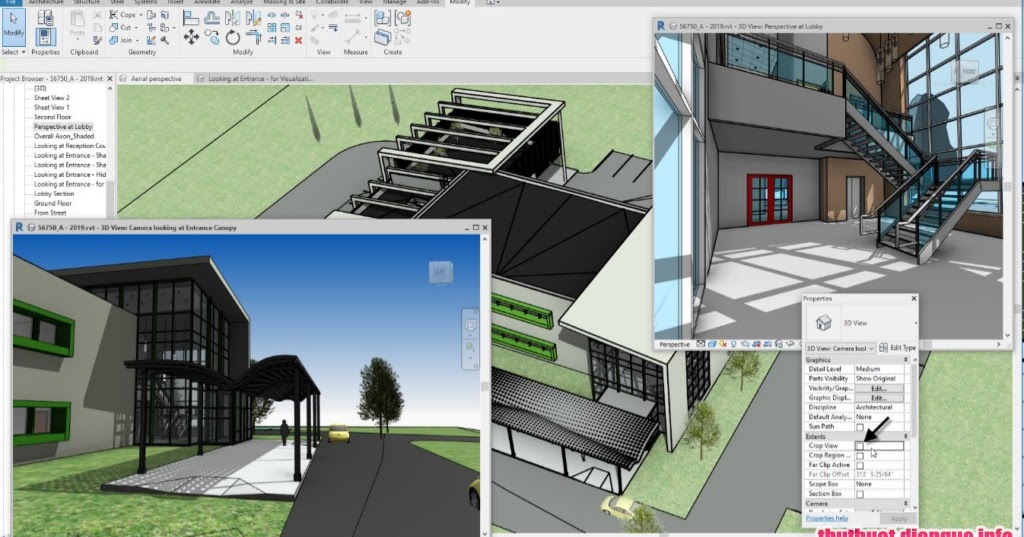Click the Array tool icon in Modify panel

point(272,27)
